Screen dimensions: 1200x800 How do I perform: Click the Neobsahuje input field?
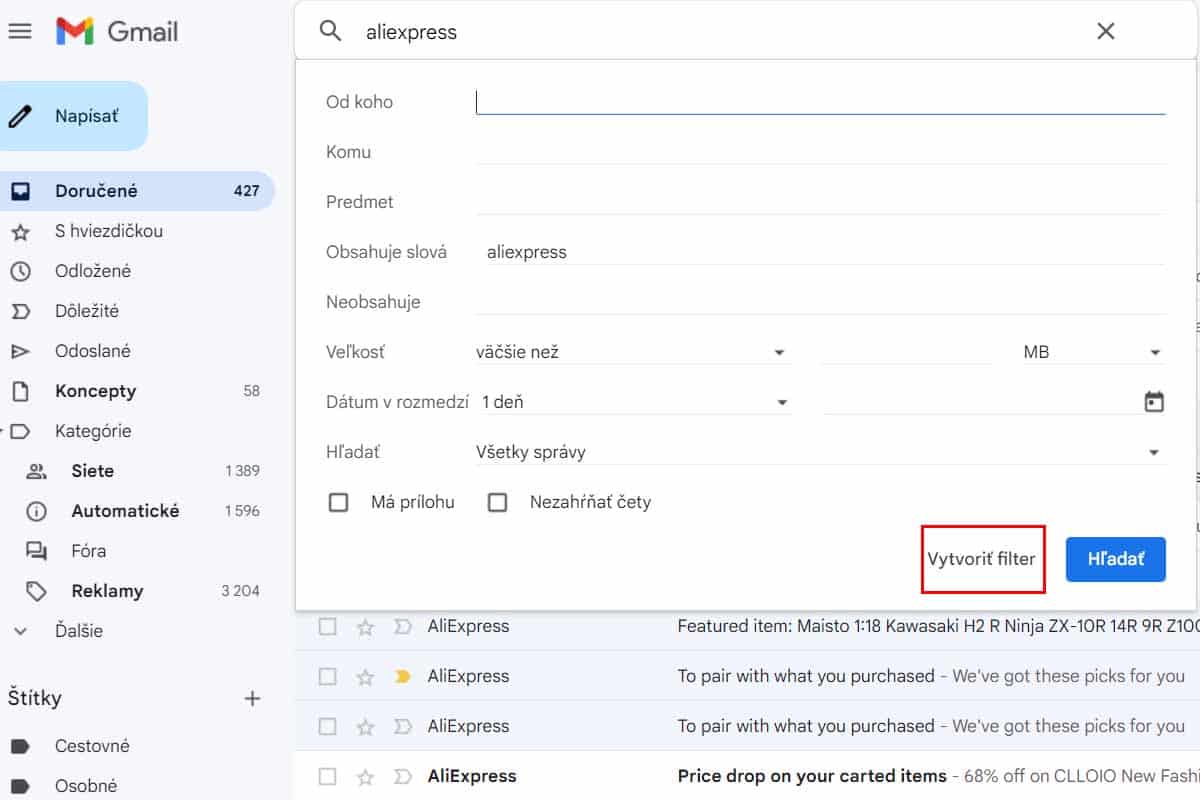(820, 301)
